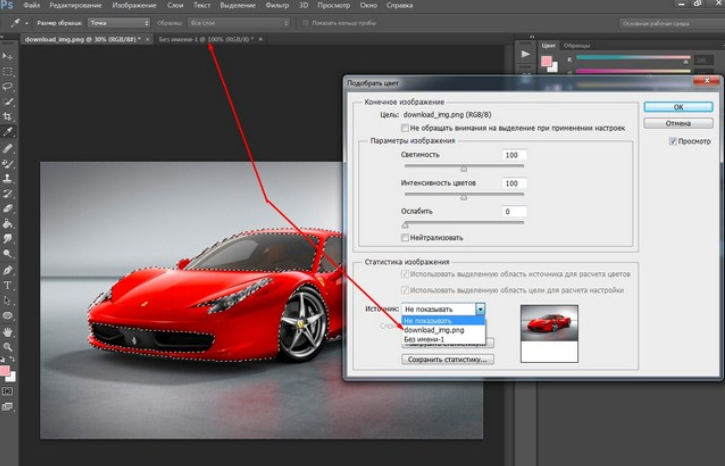Click 'Сохранить статистику...' button

coord(448,359)
